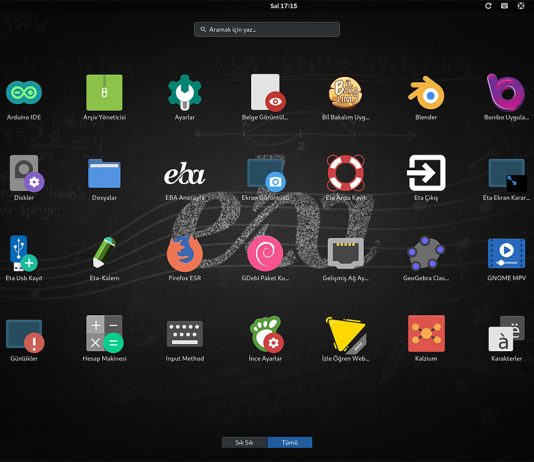Image resolution: width=534 pixels, height=462 pixels.
Task: Launch the Bonibo app
Action: click(506, 92)
